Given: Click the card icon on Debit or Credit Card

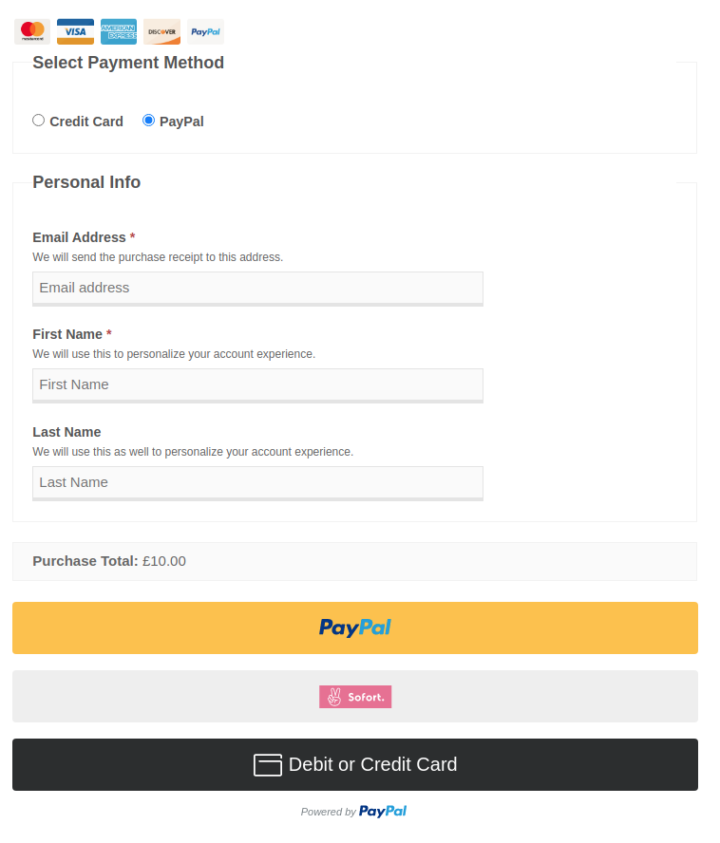Looking at the screenshot, I should (268, 764).
